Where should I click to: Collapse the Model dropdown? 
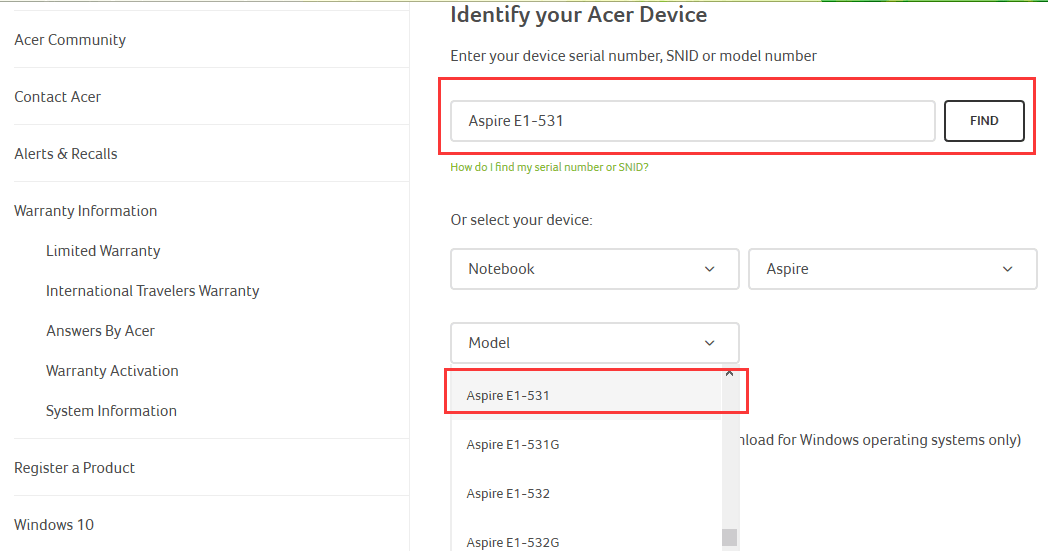[x=595, y=343]
